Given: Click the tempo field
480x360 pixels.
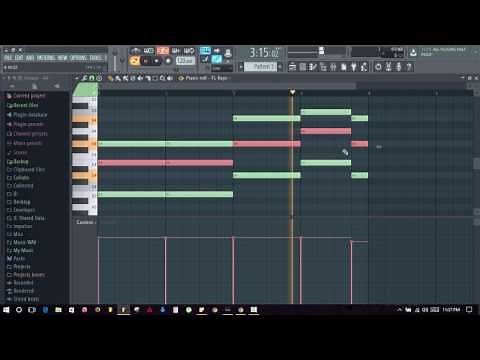Looking at the screenshot, I should point(185,61).
